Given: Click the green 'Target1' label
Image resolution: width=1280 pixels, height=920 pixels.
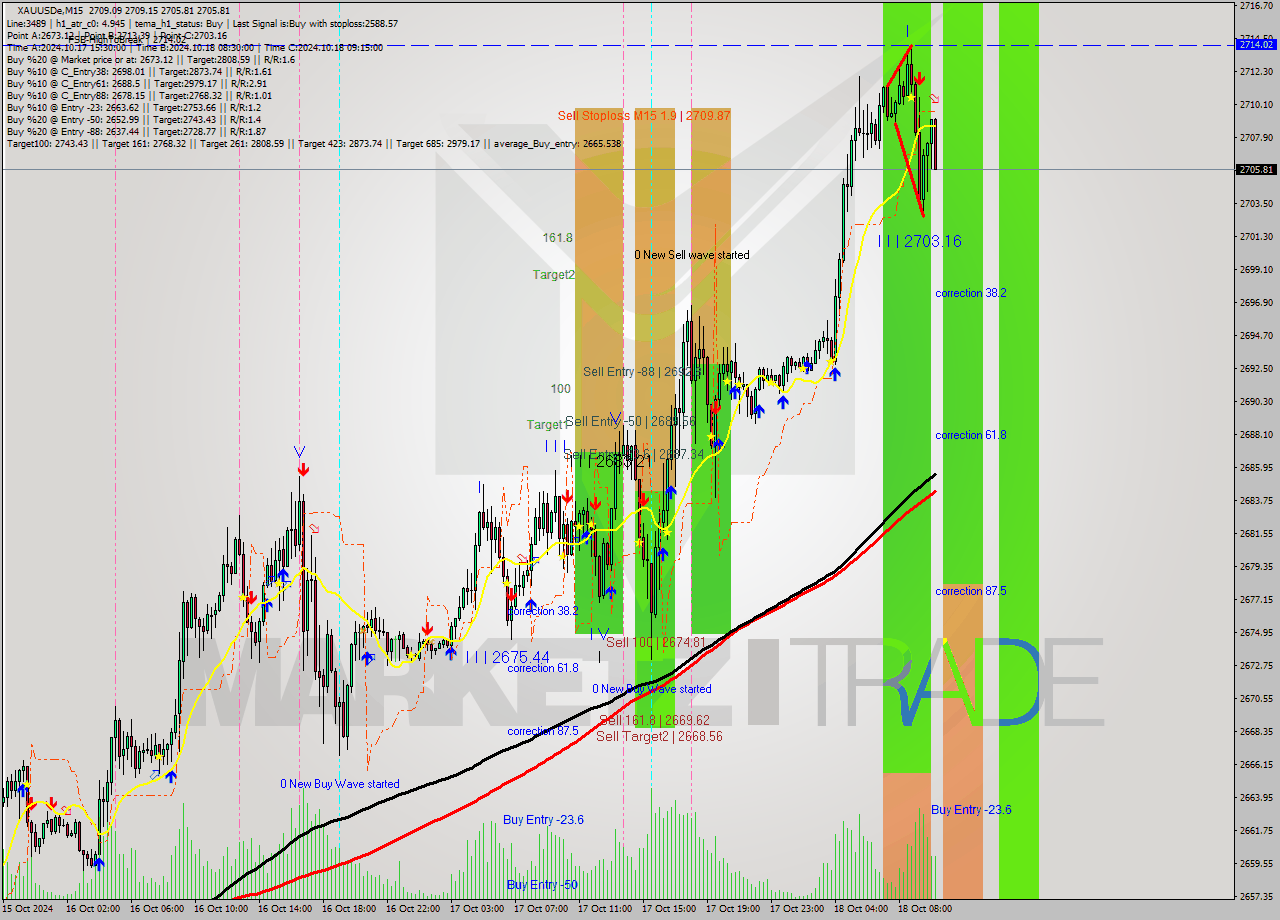Looking at the screenshot, I should coord(547,425).
